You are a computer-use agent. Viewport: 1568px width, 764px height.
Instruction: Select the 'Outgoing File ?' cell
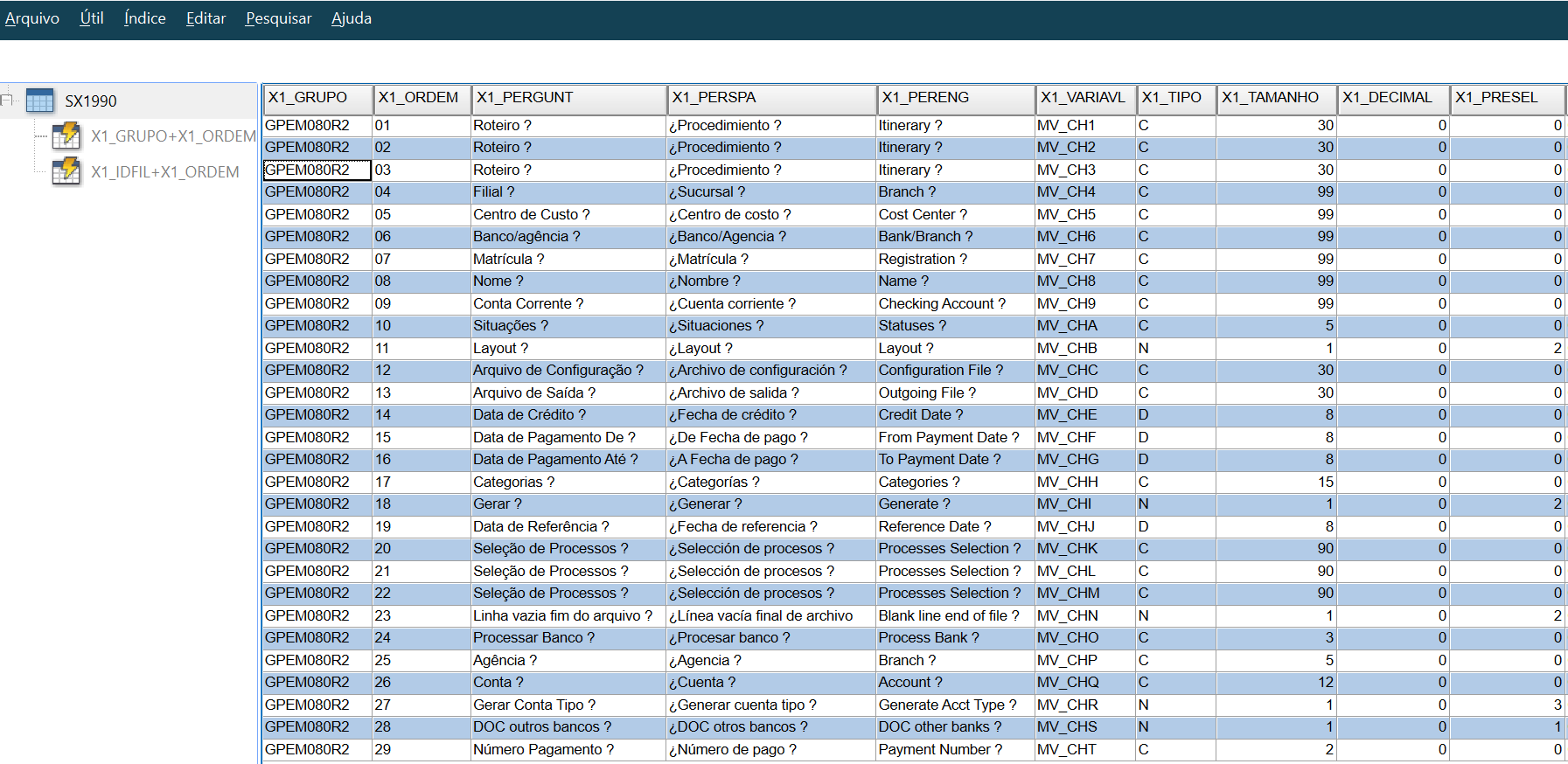coord(955,392)
